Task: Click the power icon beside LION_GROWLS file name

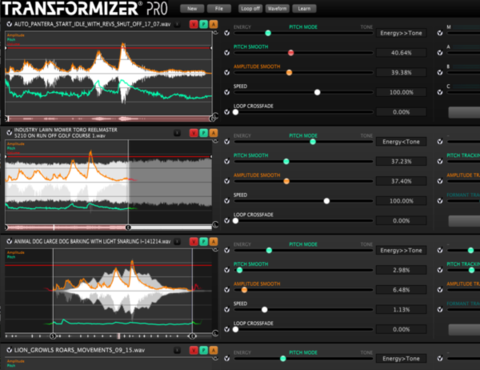Action: coord(9,350)
